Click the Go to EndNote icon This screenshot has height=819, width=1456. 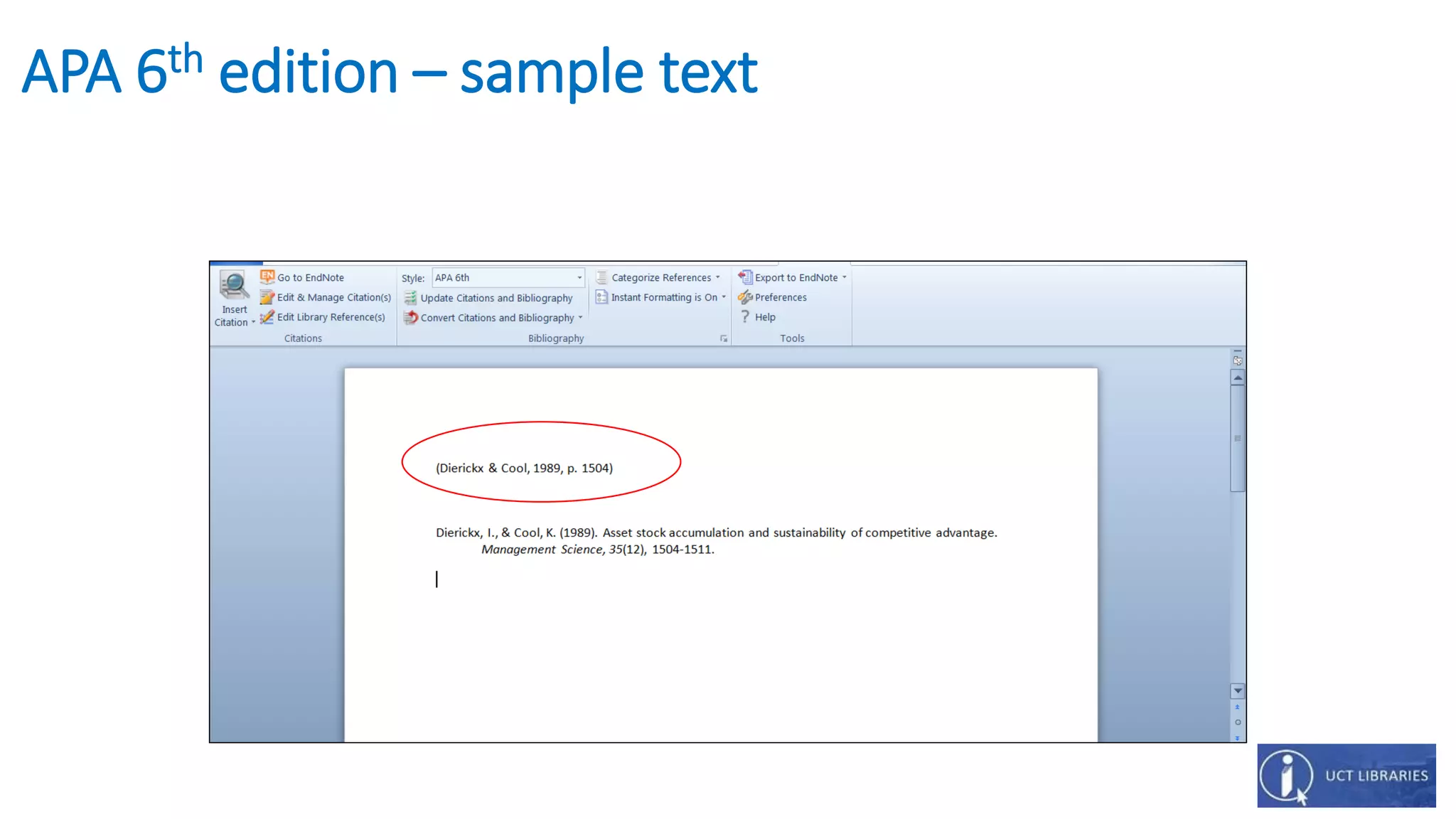267,277
